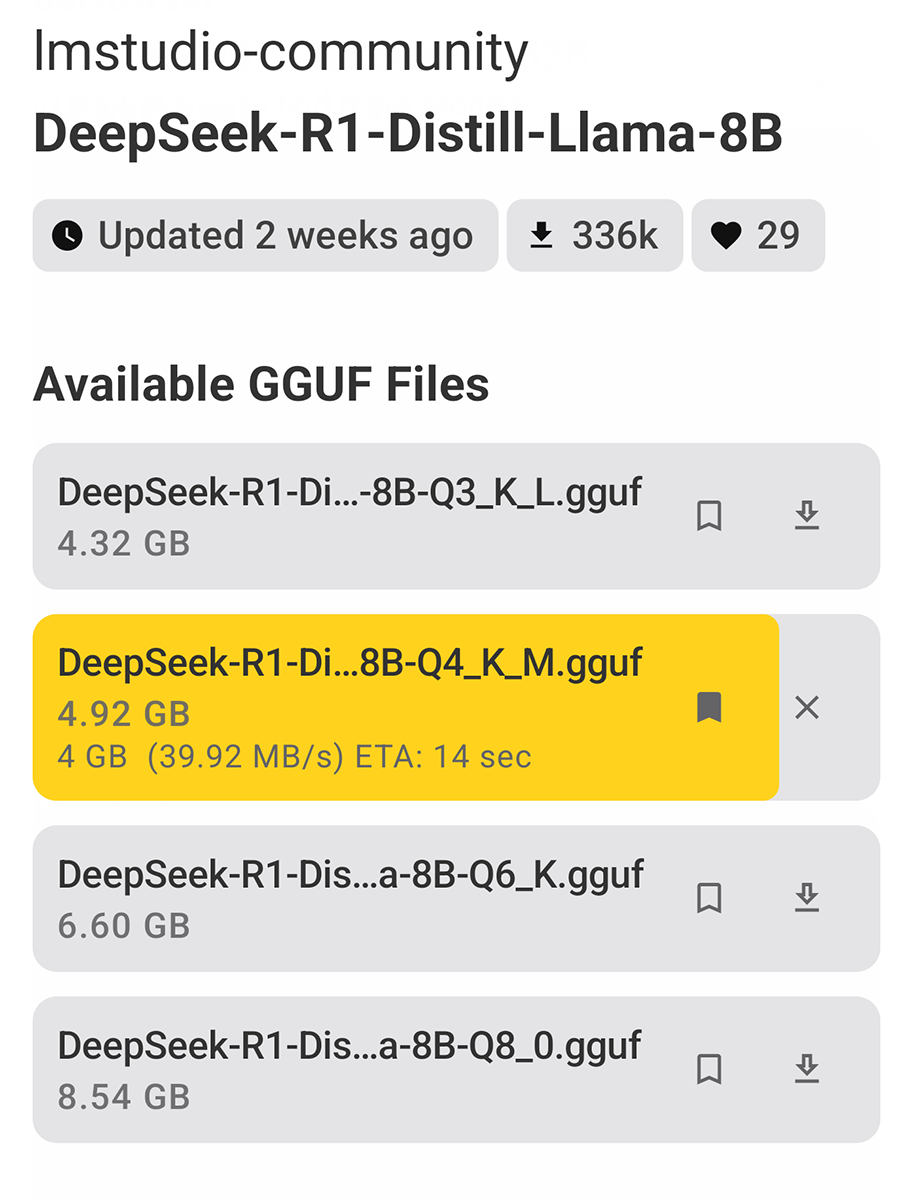Click the Available GGUF Files heading

pyautogui.click(x=261, y=385)
